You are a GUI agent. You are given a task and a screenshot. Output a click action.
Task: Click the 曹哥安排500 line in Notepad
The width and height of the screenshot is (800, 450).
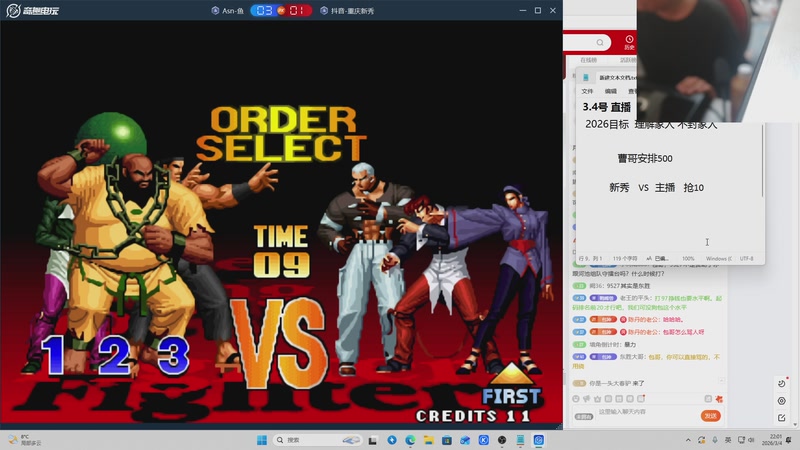[645, 159]
